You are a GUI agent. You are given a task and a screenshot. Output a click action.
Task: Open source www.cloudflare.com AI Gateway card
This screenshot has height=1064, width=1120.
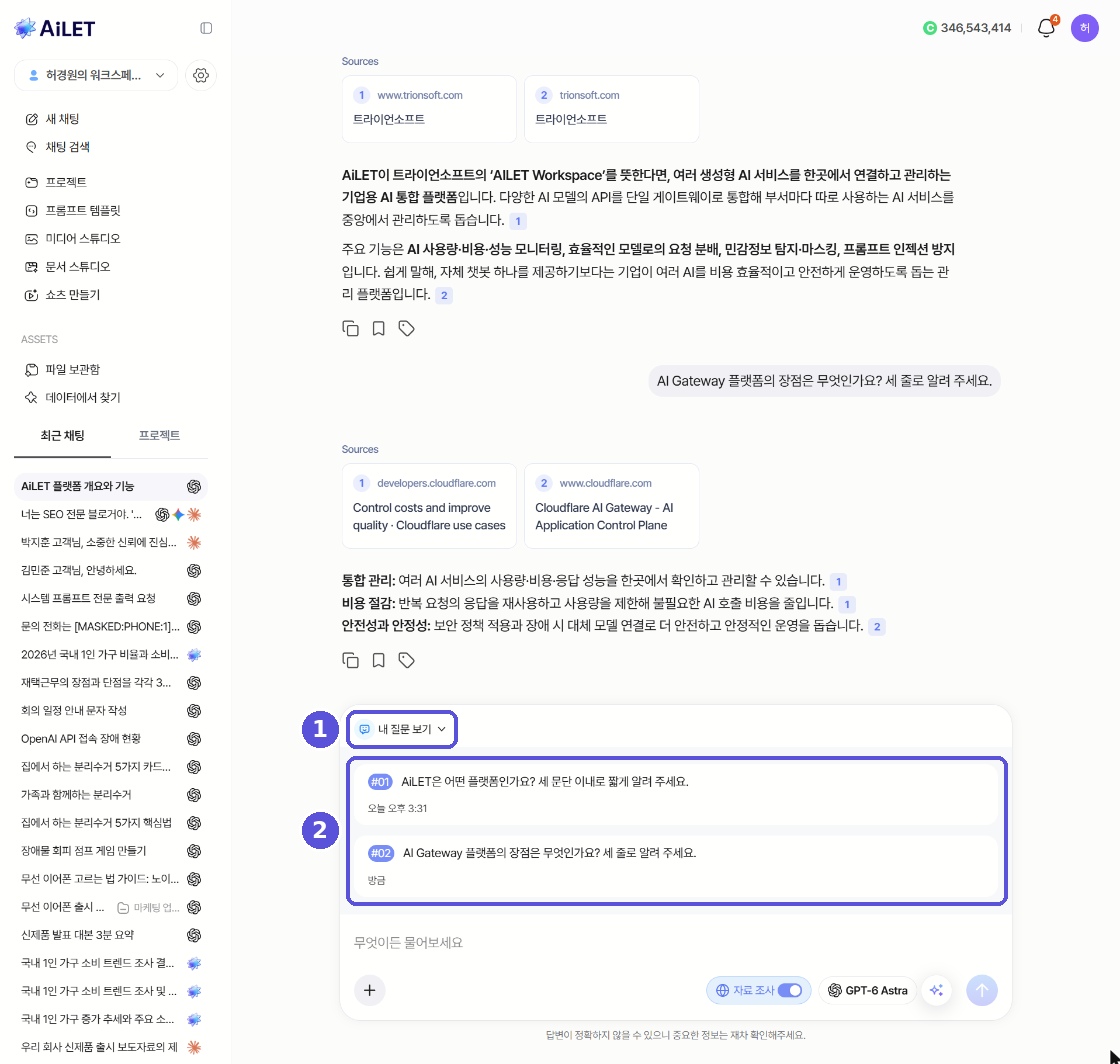point(611,506)
